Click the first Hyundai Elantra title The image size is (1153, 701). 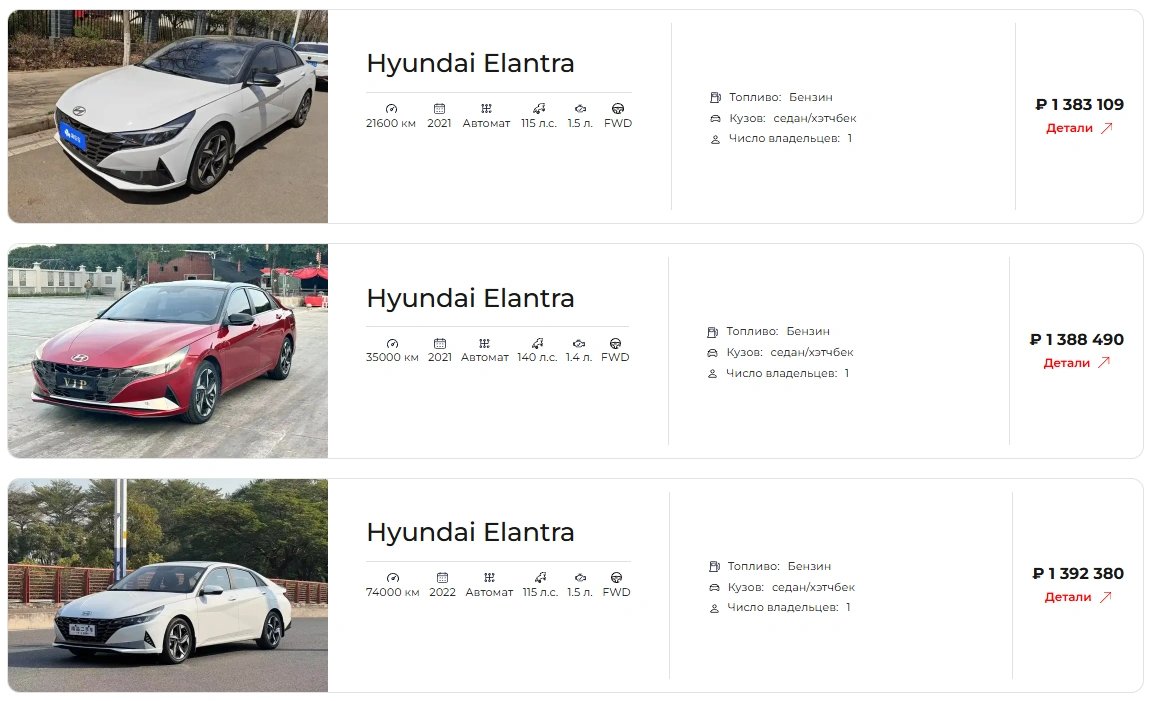point(471,64)
